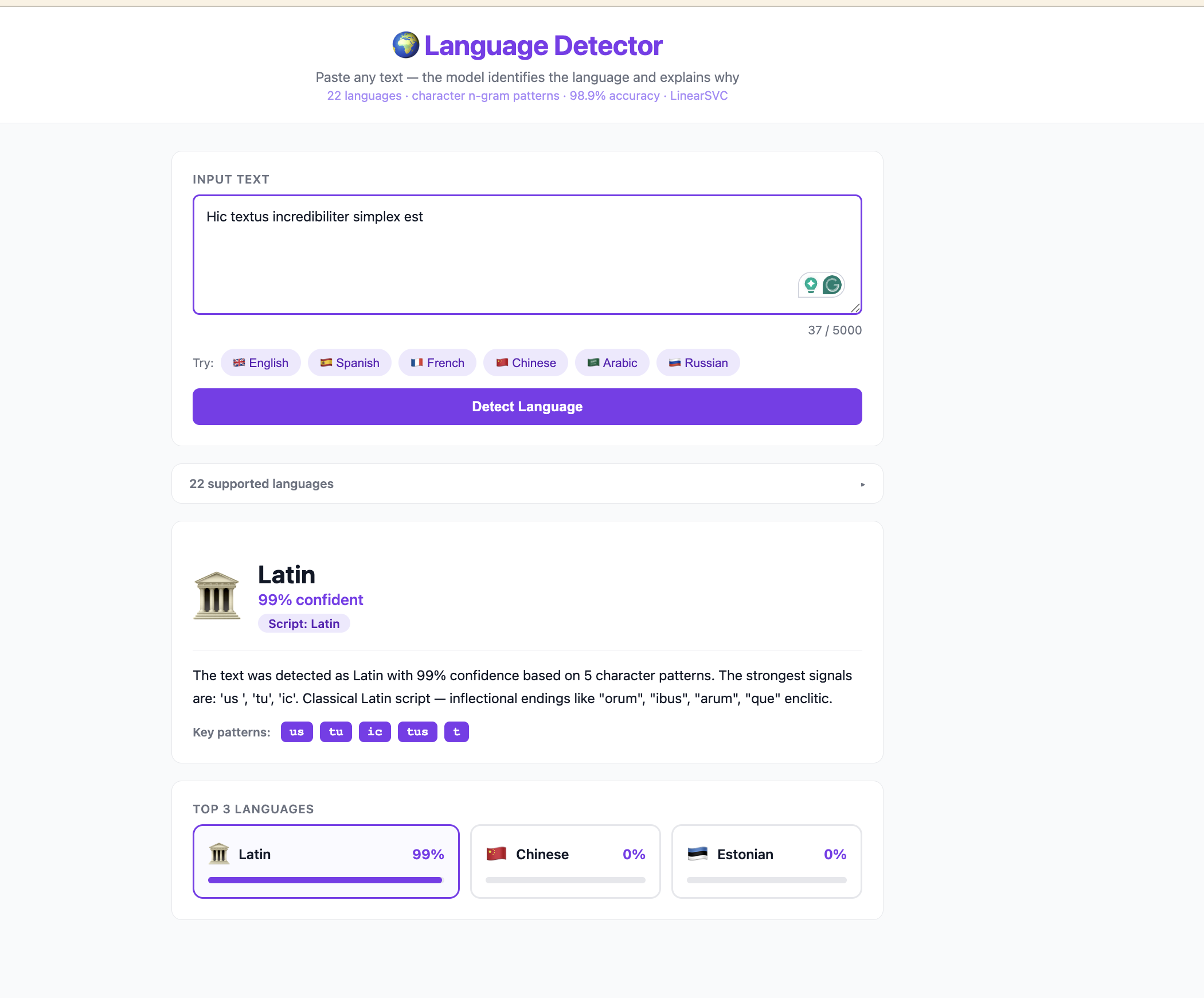Click the 'ic' key pattern chip

(x=375, y=732)
